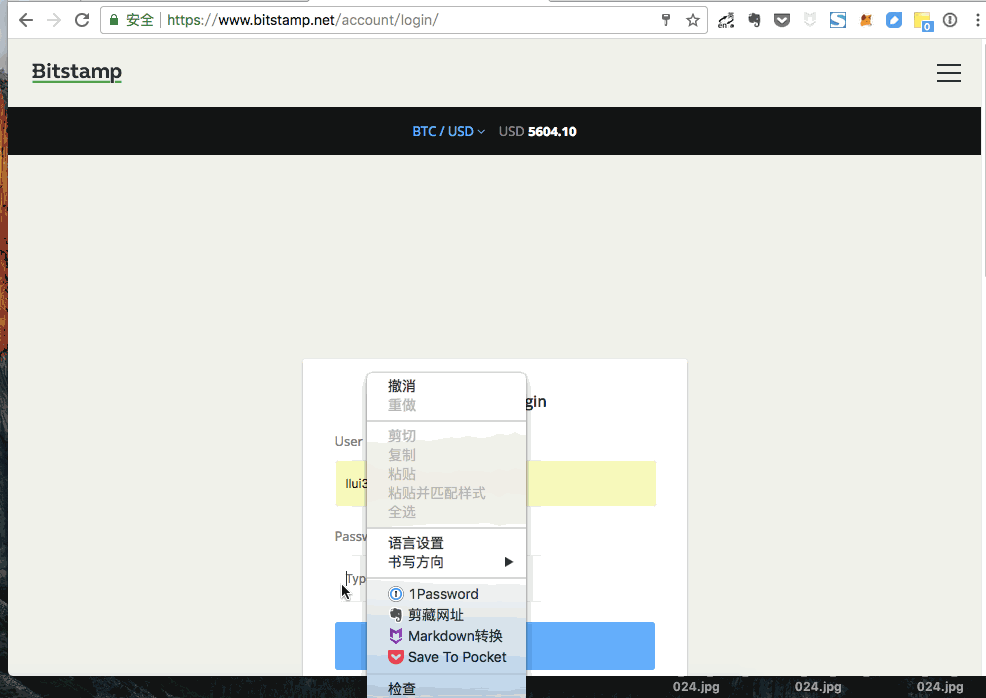Open the MetaMask fox extension
Image resolution: width=986 pixels, height=698 pixels.
click(x=866, y=21)
